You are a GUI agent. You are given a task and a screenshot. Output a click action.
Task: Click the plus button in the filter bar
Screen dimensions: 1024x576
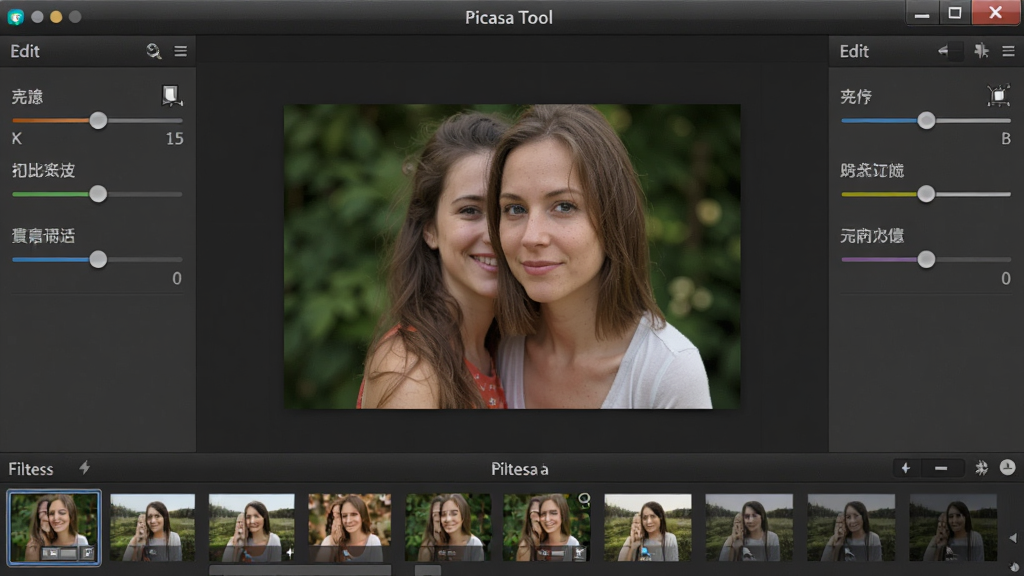pos(906,468)
